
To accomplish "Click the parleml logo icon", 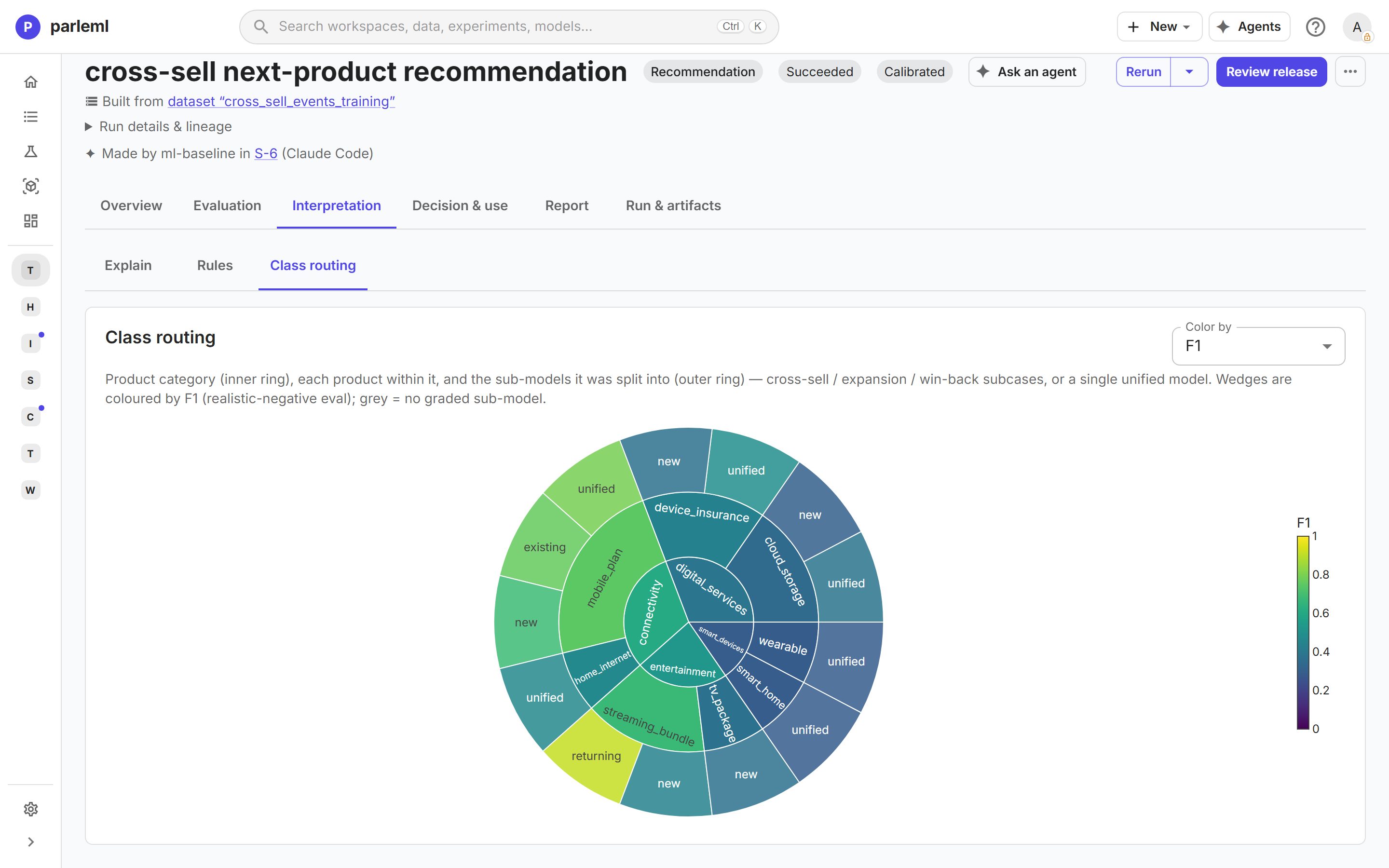I will (x=27, y=27).
